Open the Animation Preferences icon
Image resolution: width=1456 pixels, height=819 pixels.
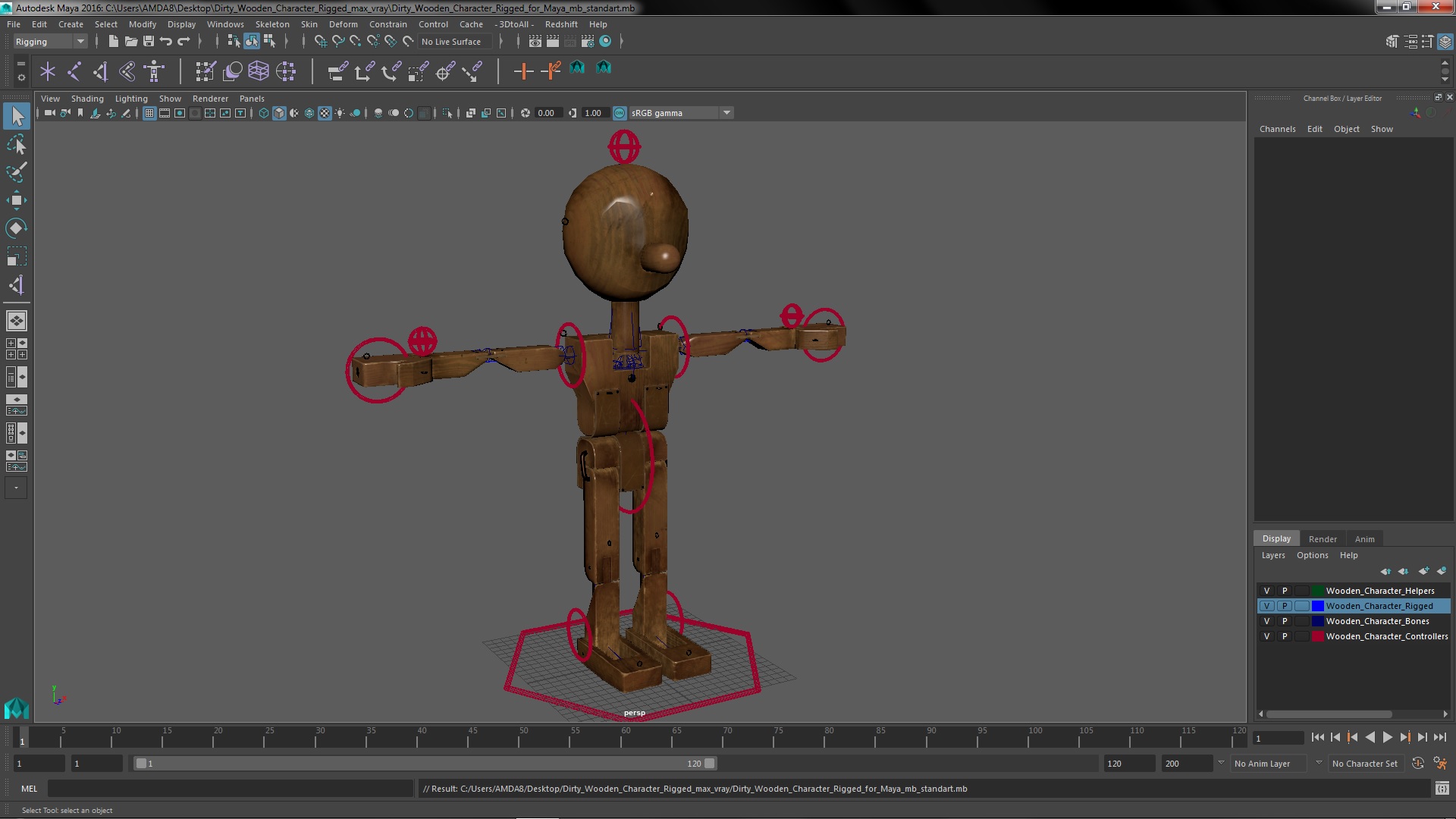click(x=1440, y=764)
